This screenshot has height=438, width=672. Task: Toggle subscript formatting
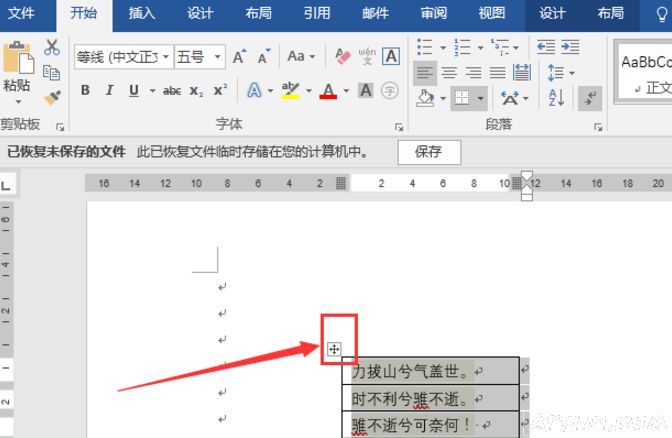tap(196, 91)
